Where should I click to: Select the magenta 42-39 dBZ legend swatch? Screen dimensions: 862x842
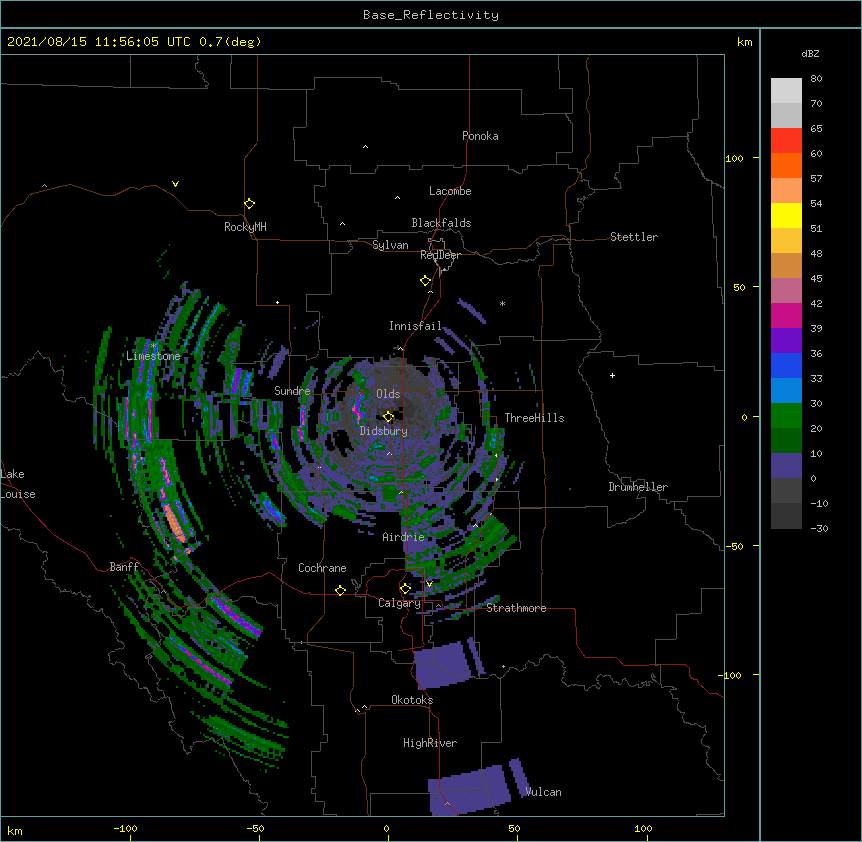tap(786, 315)
